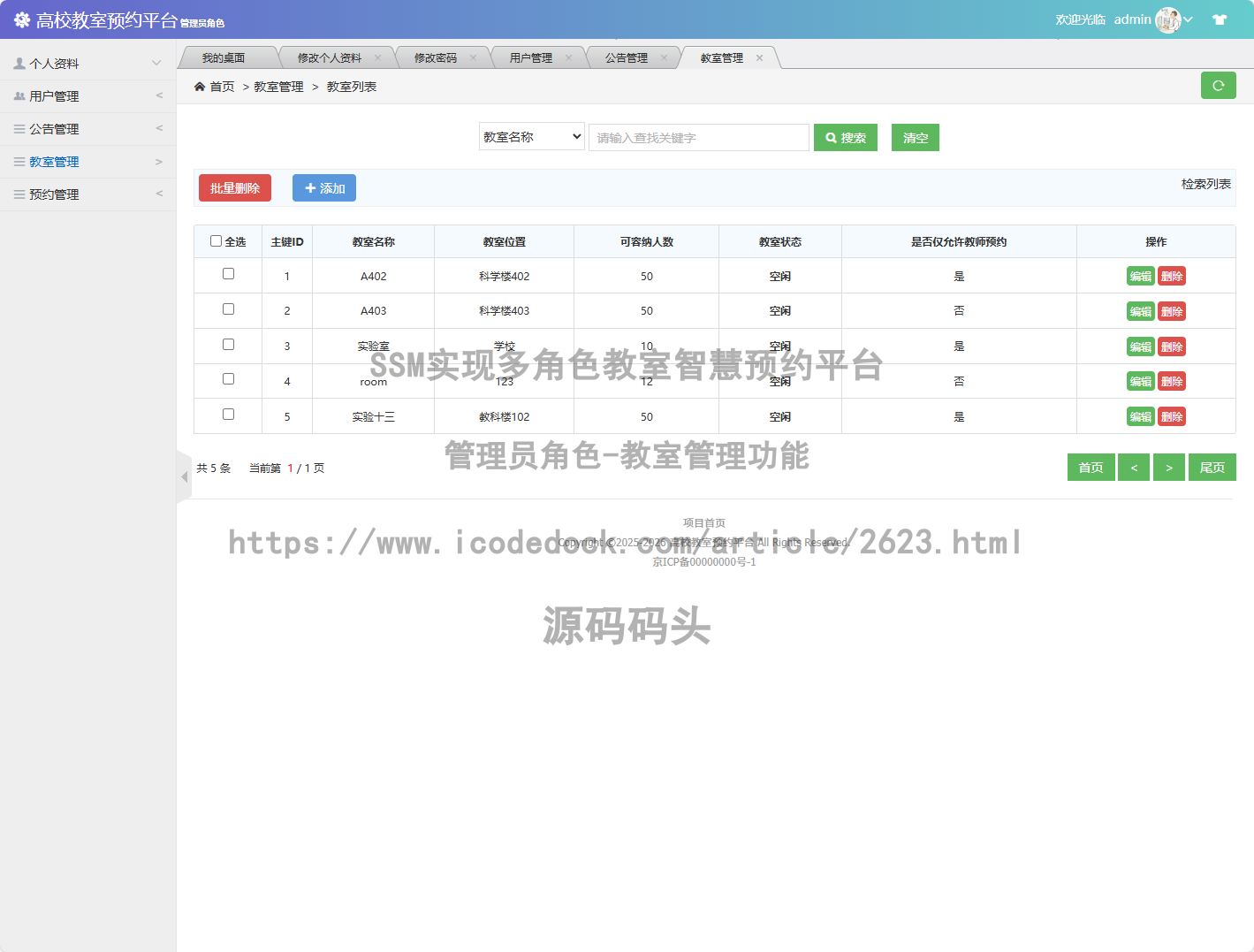The height and width of the screenshot is (952, 1254).
Task: Click 编辑 button for room A403
Action: 1140,311
